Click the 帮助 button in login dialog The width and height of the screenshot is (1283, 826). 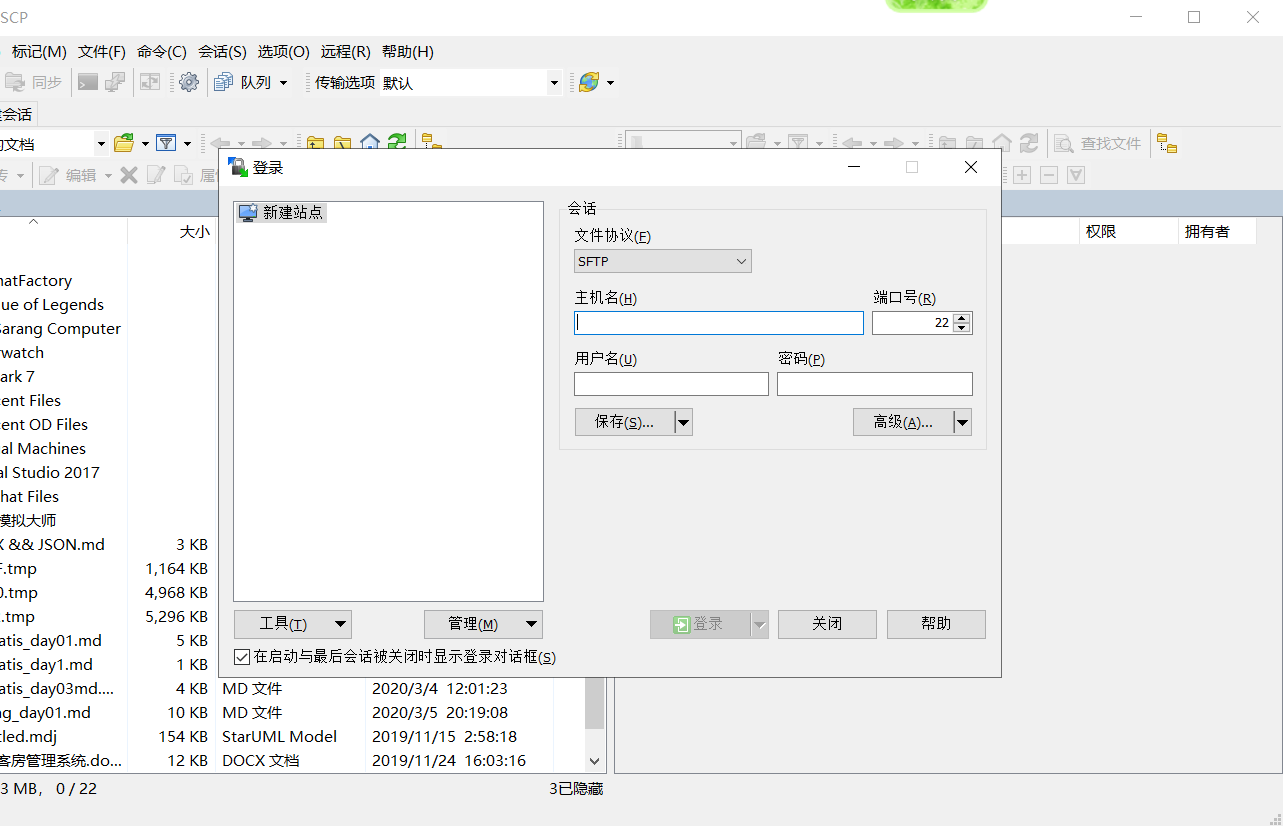tap(936, 624)
